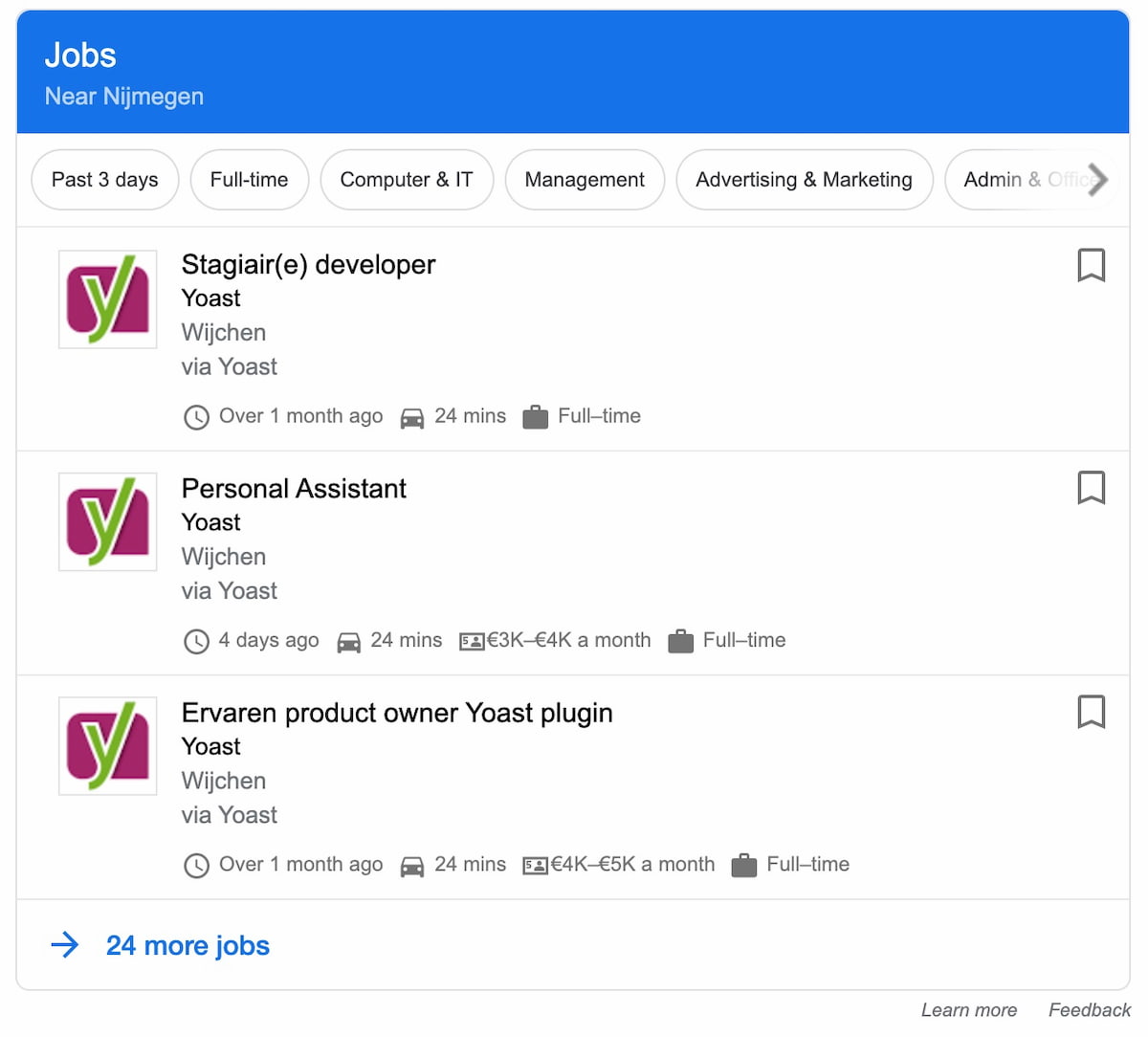Image resolution: width=1148 pixels, height=1037 pixels.
Task: Filter by Advertising & Marketing
Action: 804,180
